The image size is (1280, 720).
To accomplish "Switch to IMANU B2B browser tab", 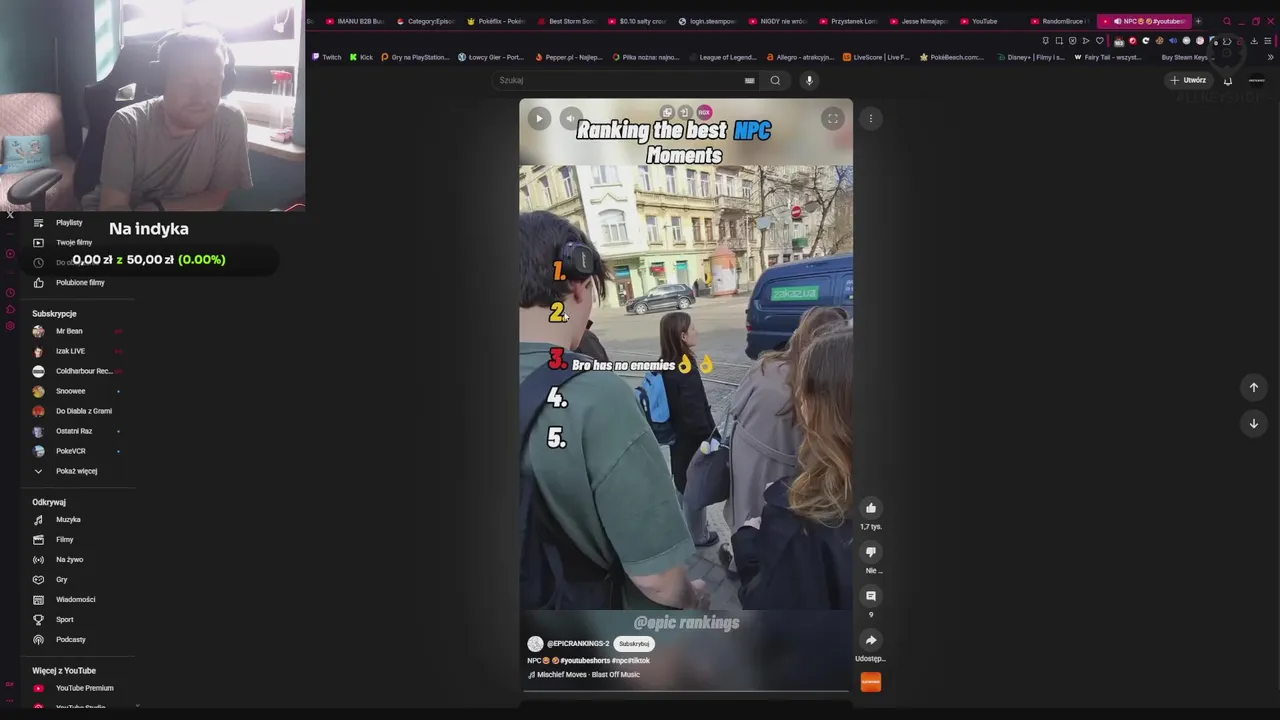I will [x=355, y=21].
